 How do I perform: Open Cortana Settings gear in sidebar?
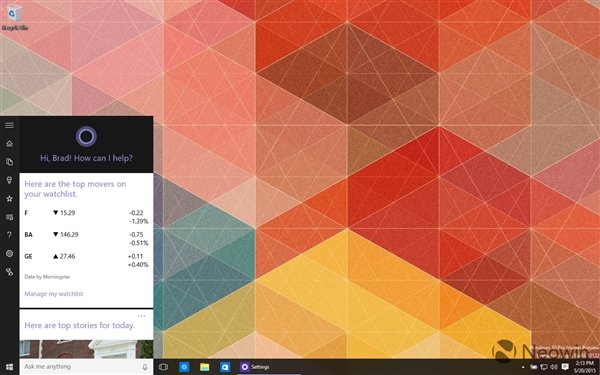click(10, 253)
